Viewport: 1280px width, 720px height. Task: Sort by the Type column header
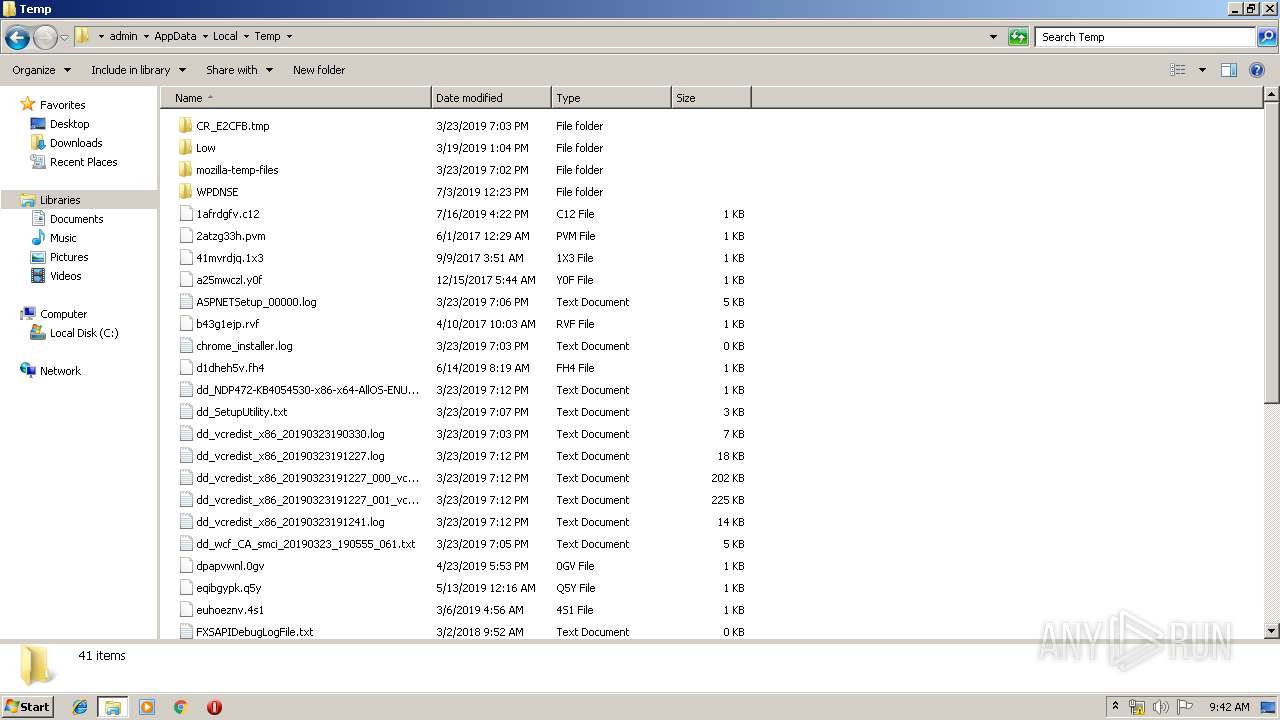[611, 98]
